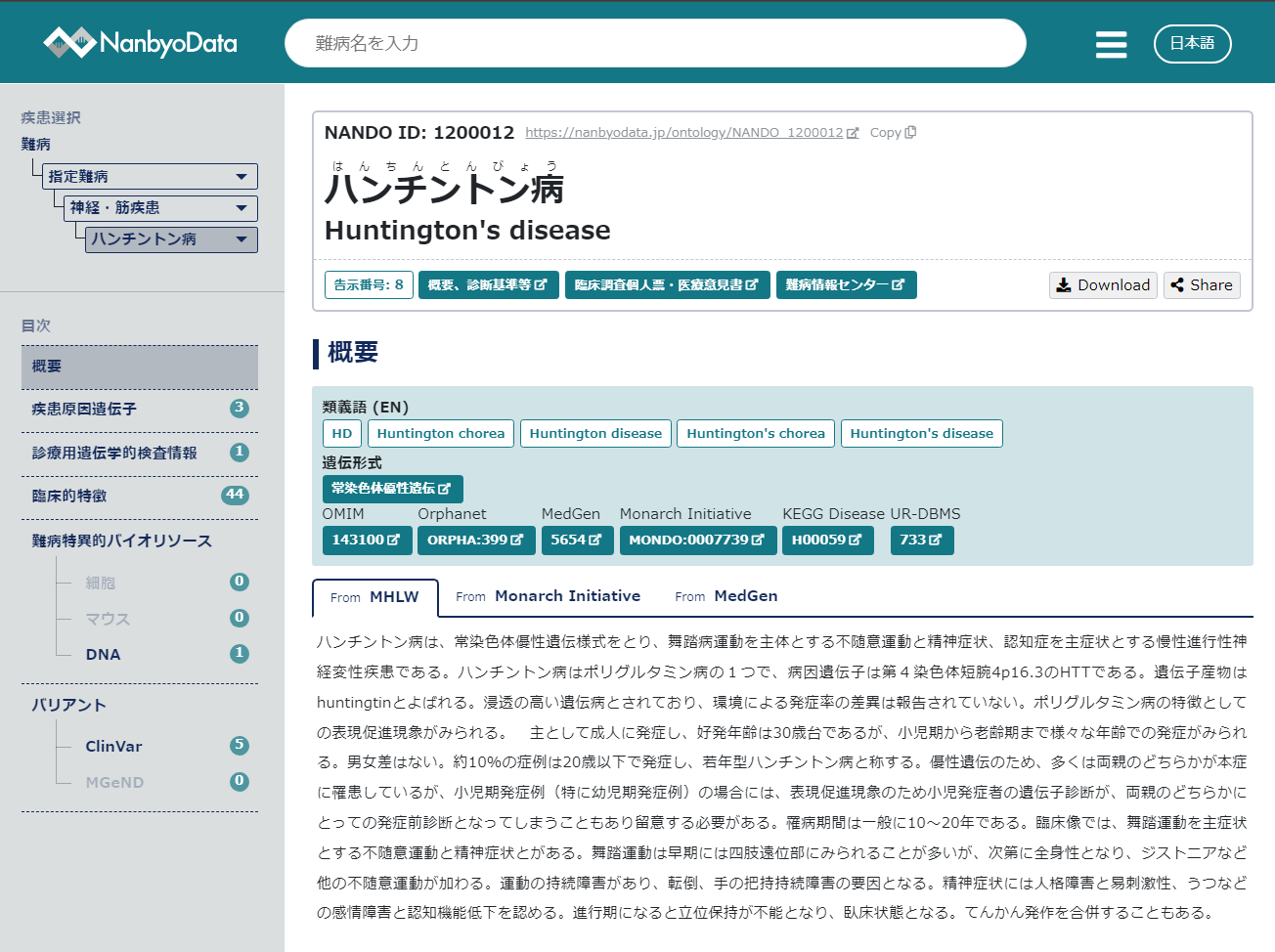Switch to the Monarch Initiative tab

[549, 596]
